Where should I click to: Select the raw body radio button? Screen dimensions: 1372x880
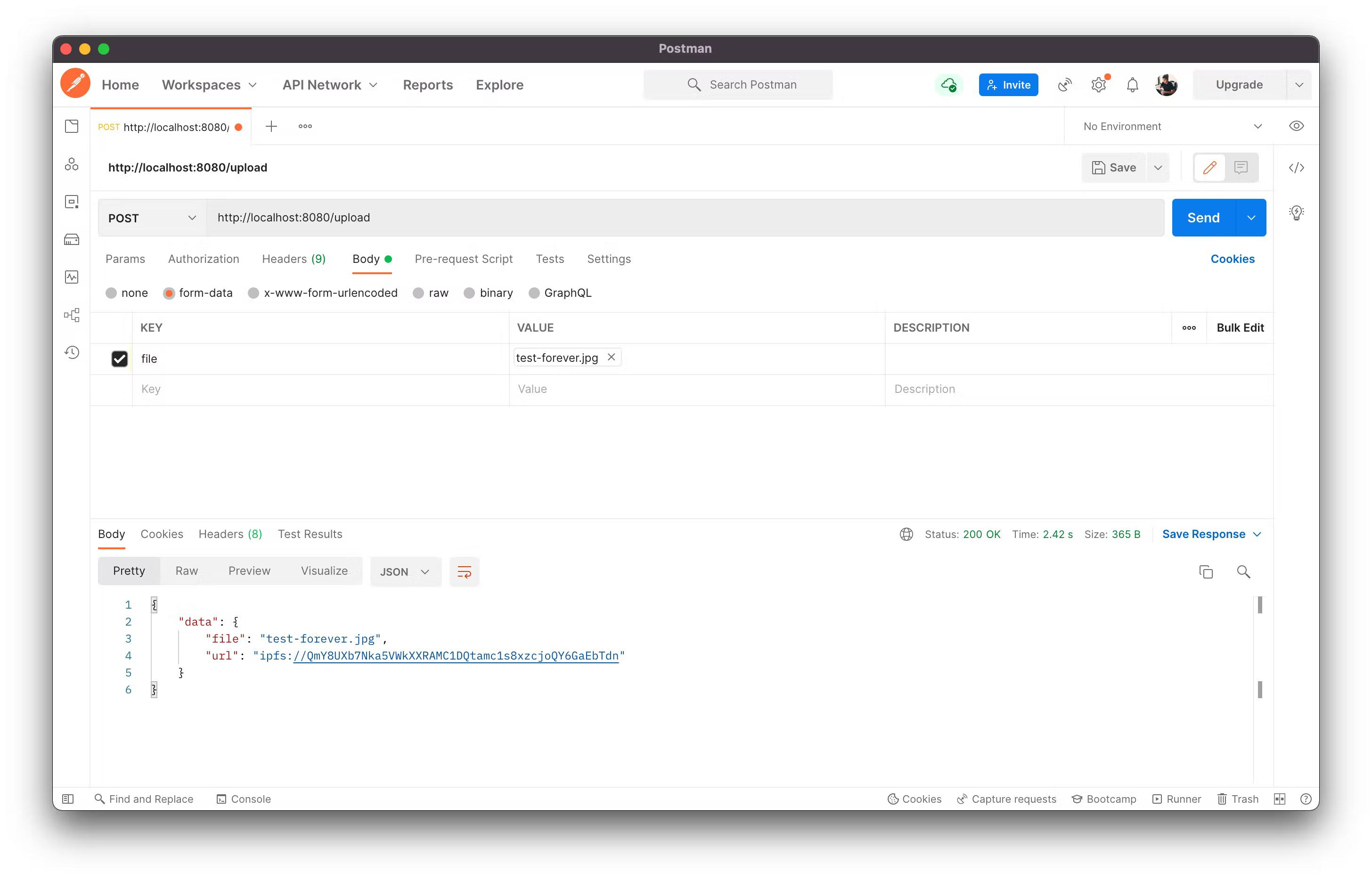pyautogui.click(x=418, y=293)
